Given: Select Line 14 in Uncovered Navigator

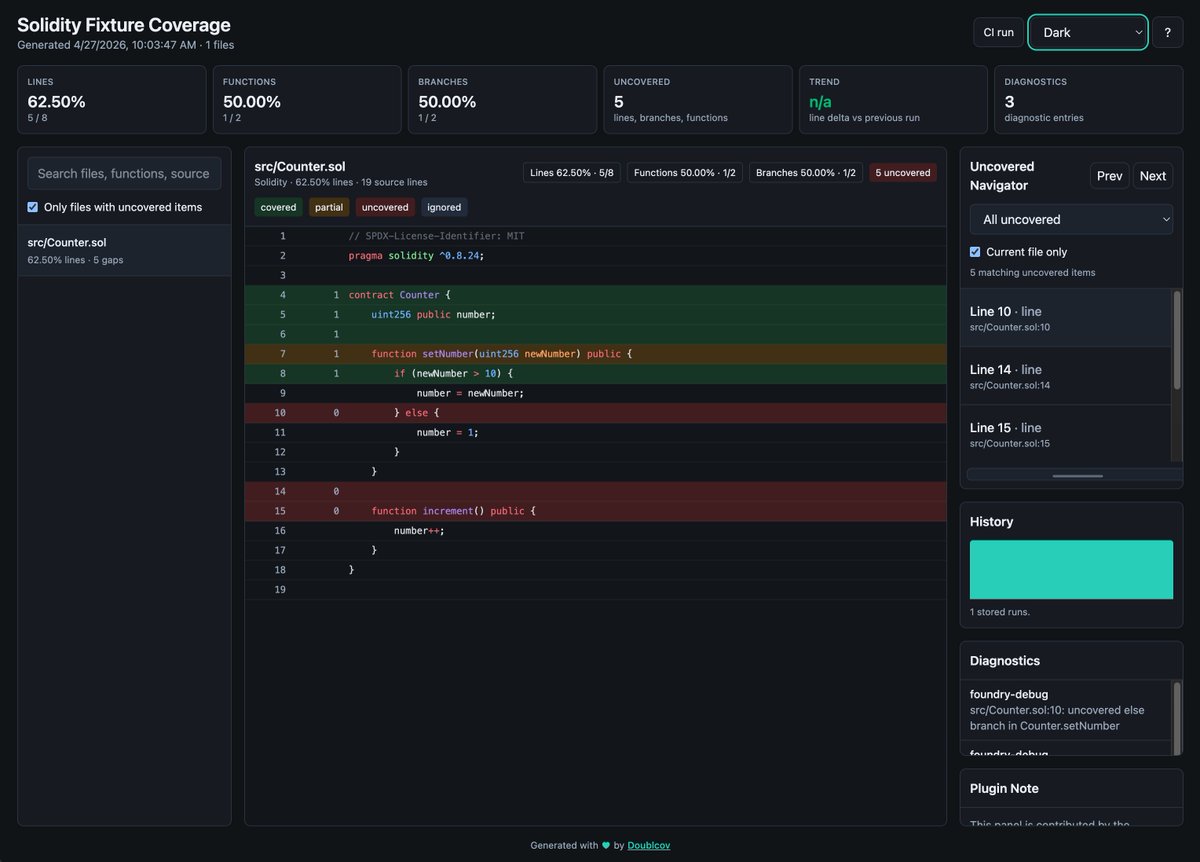Looking at the screenshot, I should 1065,376.
